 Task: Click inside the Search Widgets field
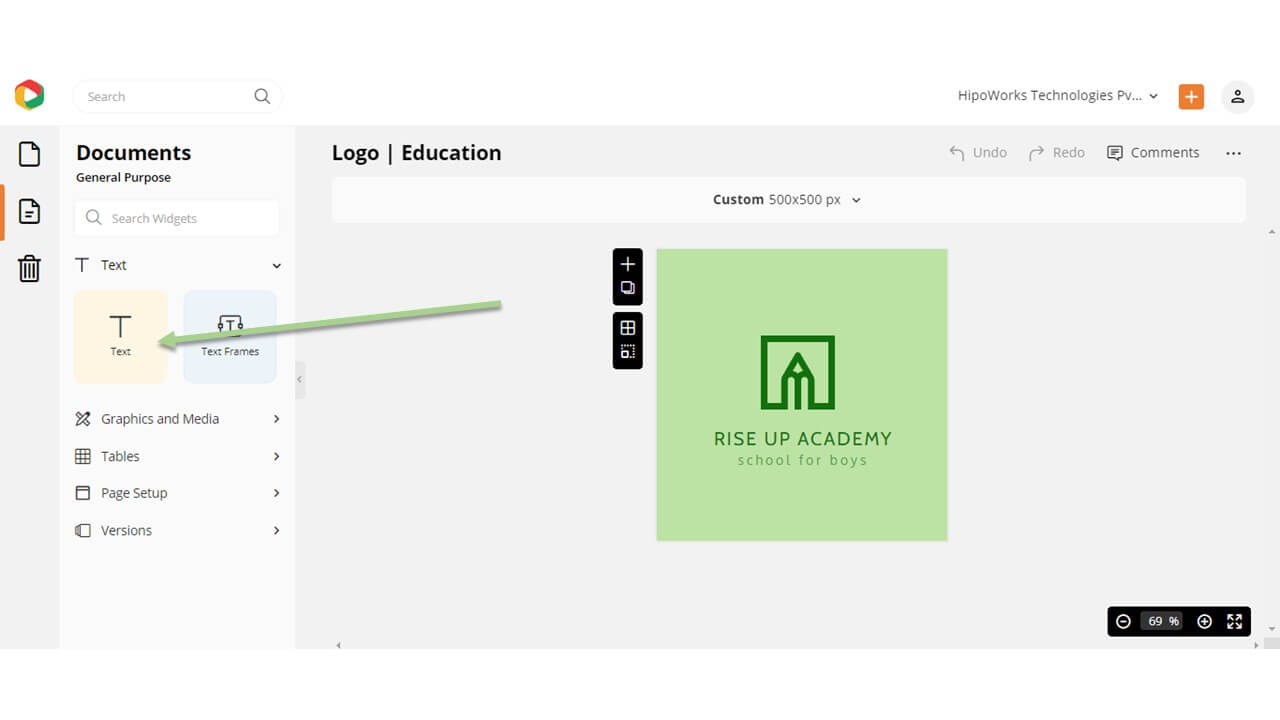176,218
